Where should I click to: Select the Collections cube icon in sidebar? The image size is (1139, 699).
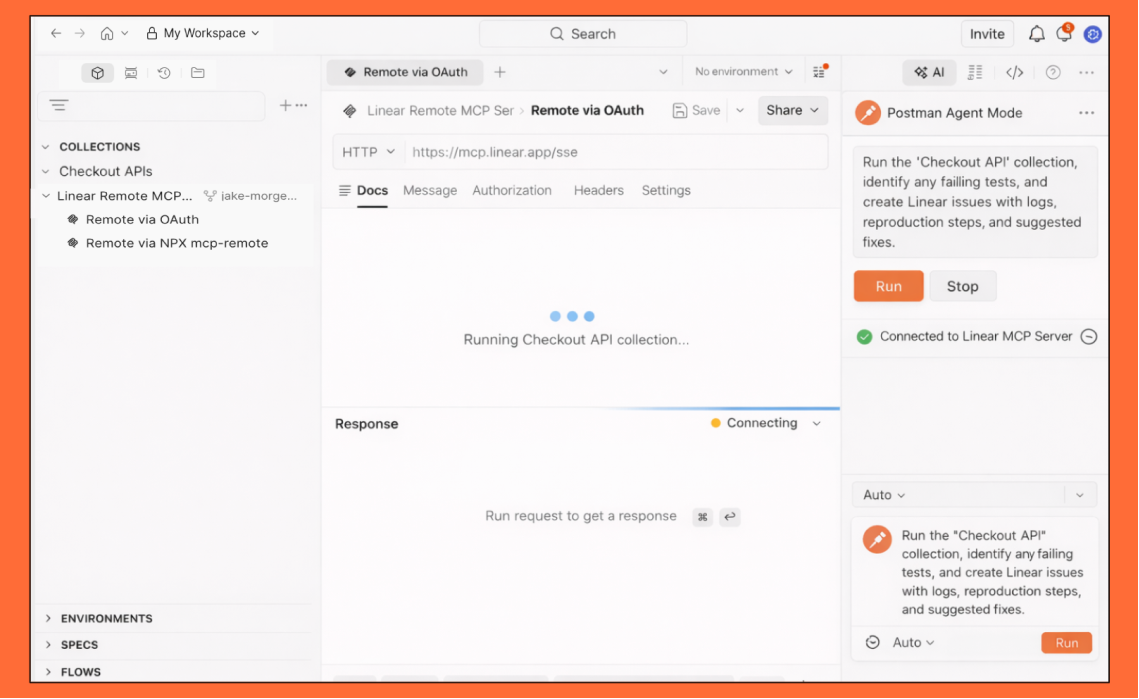click(97, 72)
